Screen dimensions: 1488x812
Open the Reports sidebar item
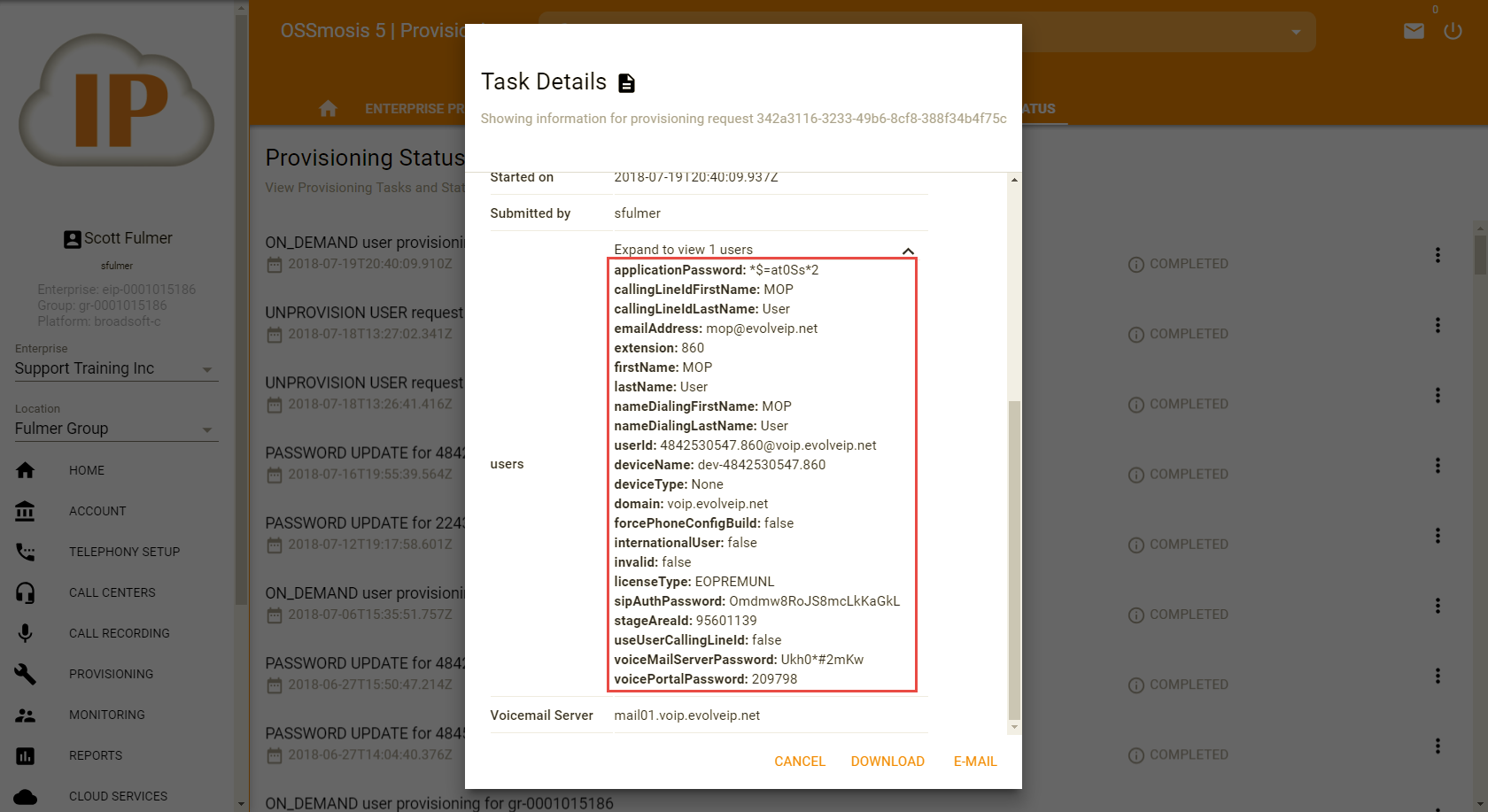click(x=96, y=755)
